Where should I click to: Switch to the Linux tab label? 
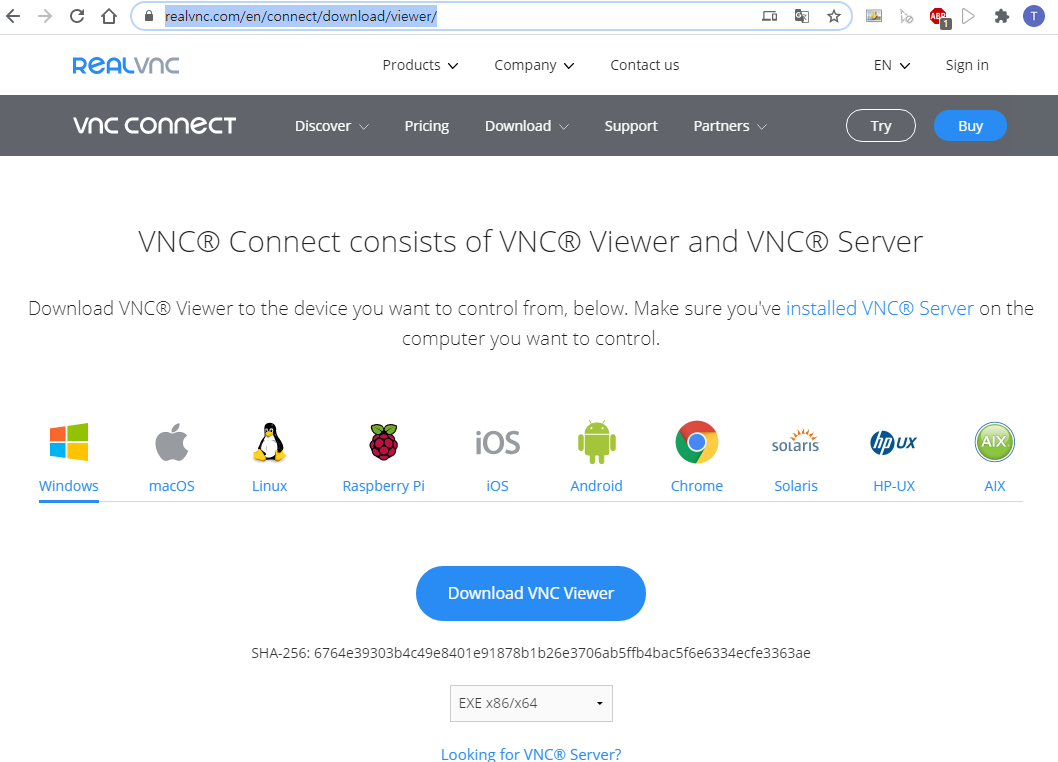269,486
